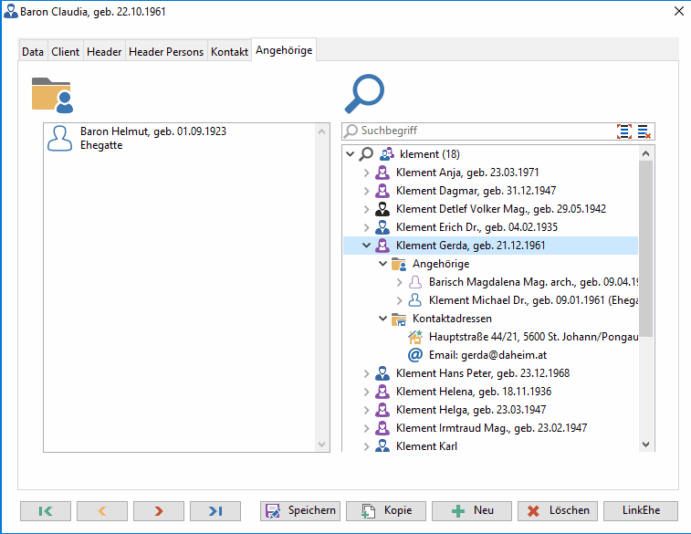Click the large magnifier search icon
The width and height of the screenshot is (691, 534).
[364, 94]
